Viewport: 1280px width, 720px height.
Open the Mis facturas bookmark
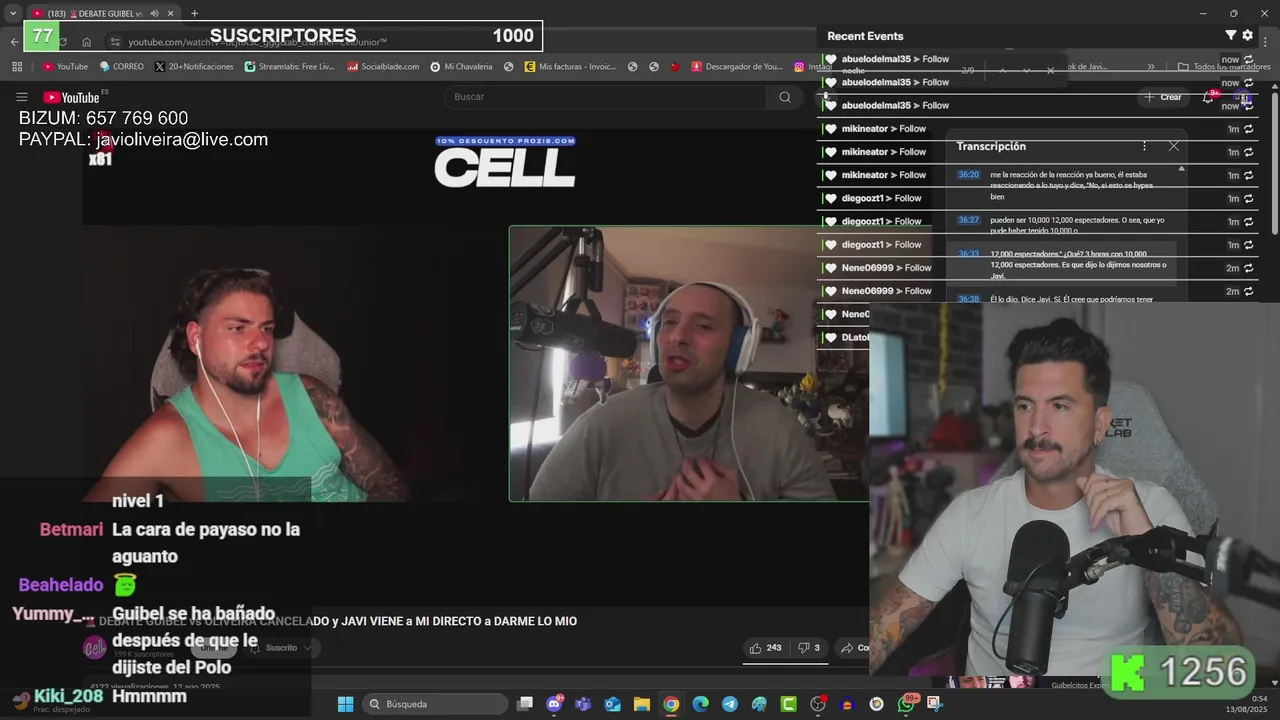click(x=570, y=66)
